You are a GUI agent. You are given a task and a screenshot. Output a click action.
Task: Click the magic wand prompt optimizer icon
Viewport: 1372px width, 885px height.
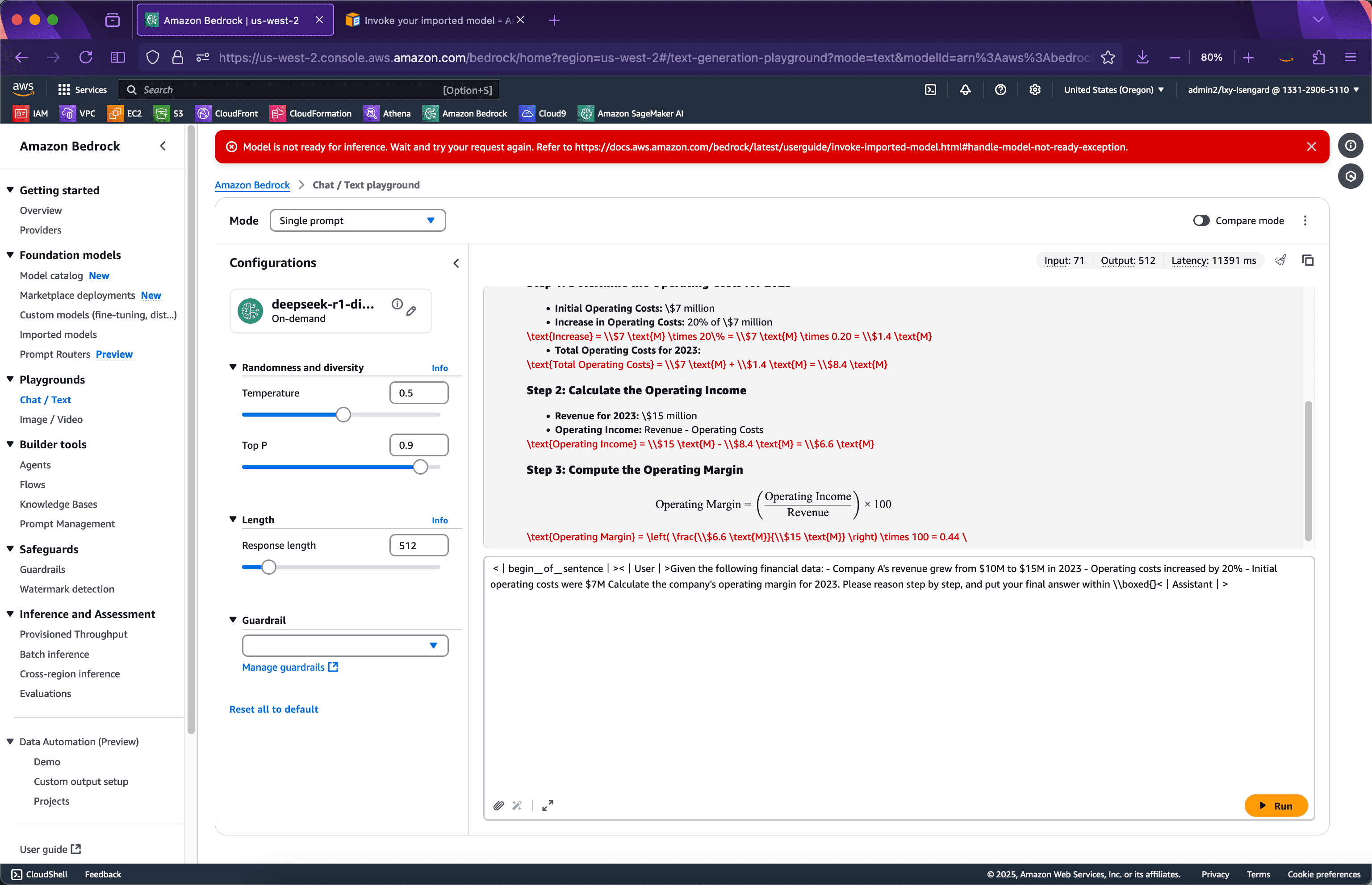point(517,806)
